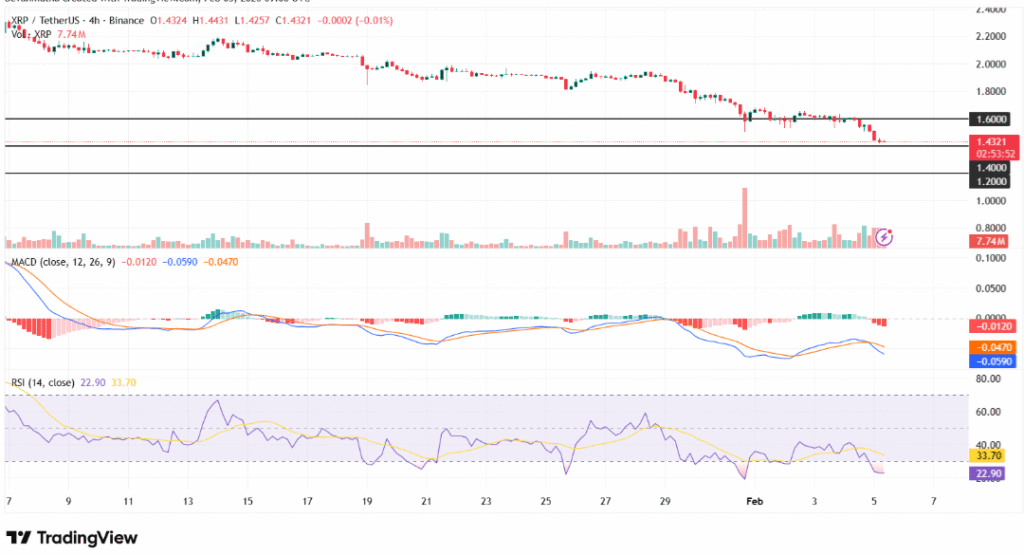Click the Feb label on the time axis
The width and height of the screenshot is (1024, 555).
click(x=754, y=498)
